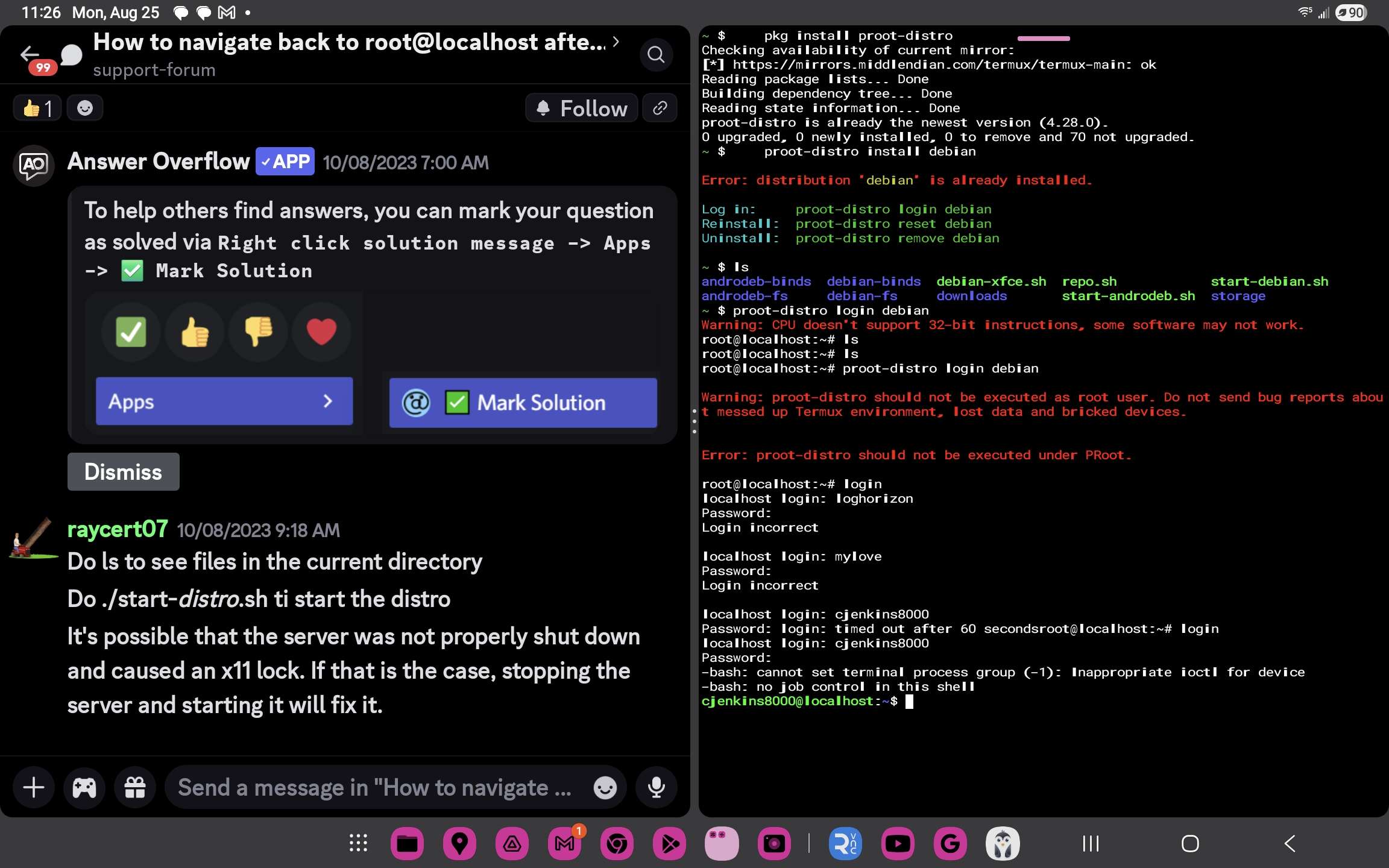Image resolution: width=1389 pixels, height=868 pixels.
Task: Open Gmail with 1 notification in taskbar
Action: pyautogui.click(x=564, y=843)
